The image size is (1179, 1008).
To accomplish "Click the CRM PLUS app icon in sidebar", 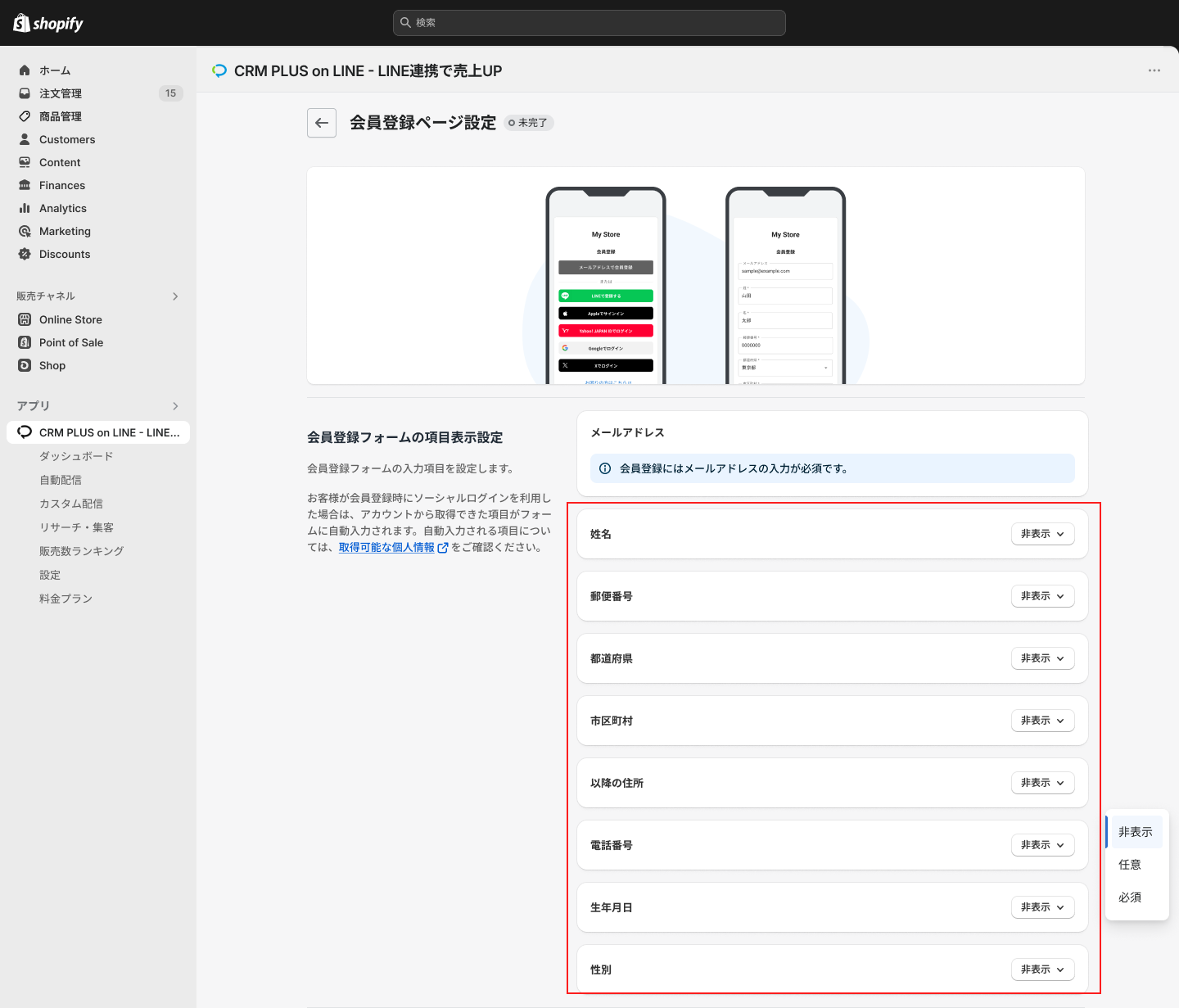I will 25,432.
